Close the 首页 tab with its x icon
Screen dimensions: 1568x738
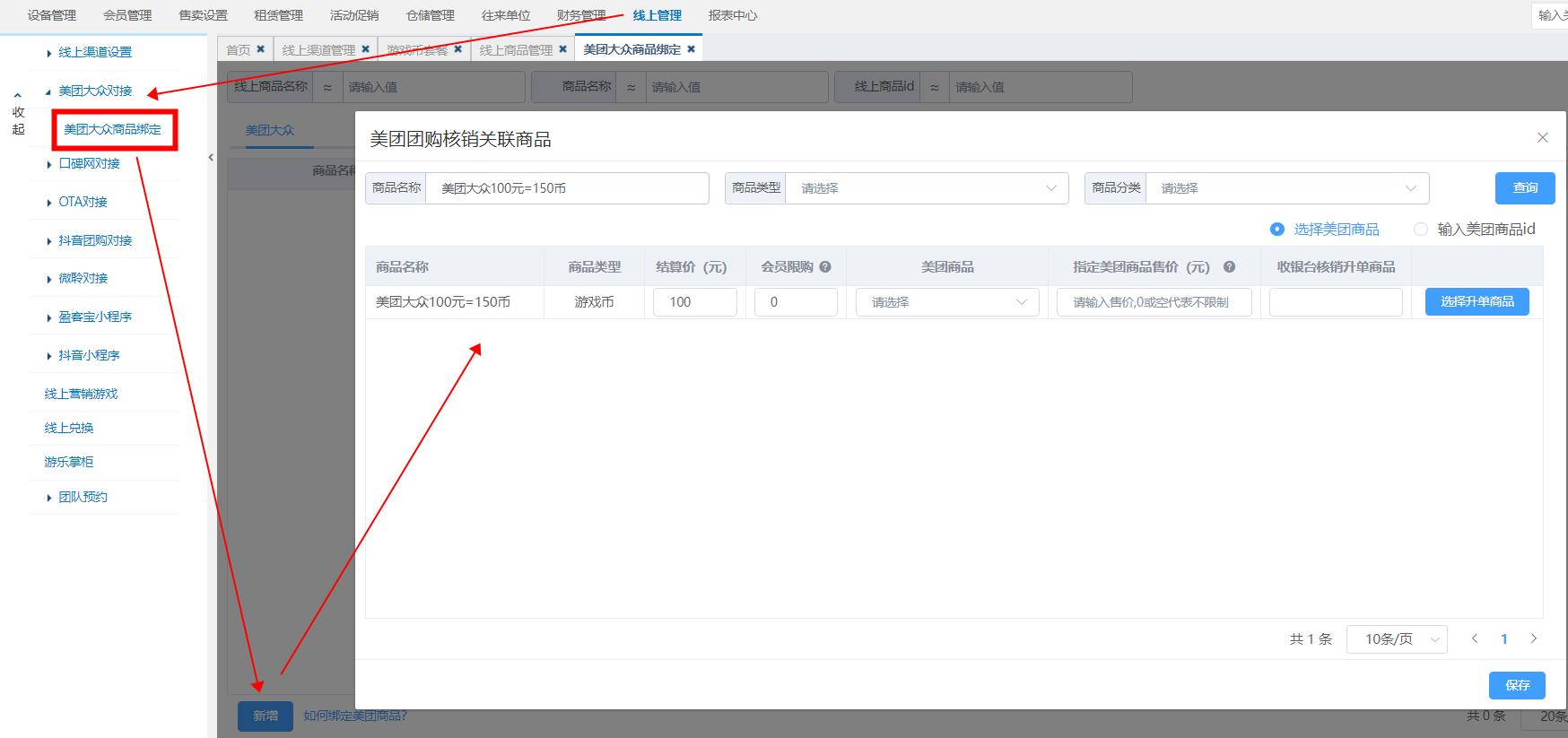pos(261,49)
